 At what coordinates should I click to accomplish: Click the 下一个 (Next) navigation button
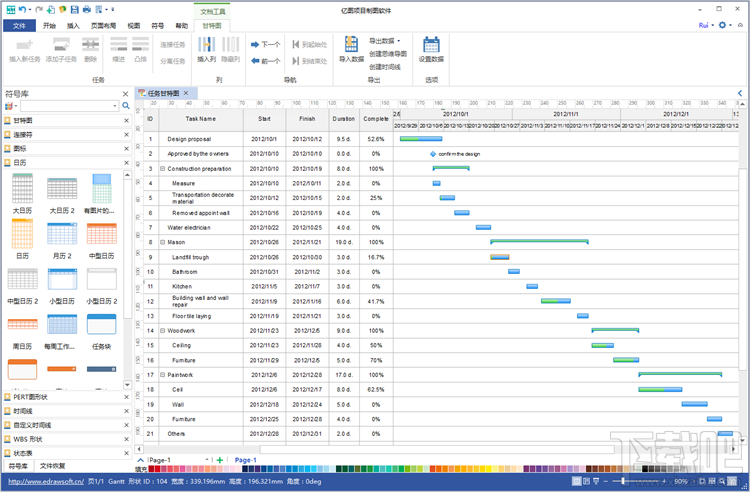tap(265, 44)
